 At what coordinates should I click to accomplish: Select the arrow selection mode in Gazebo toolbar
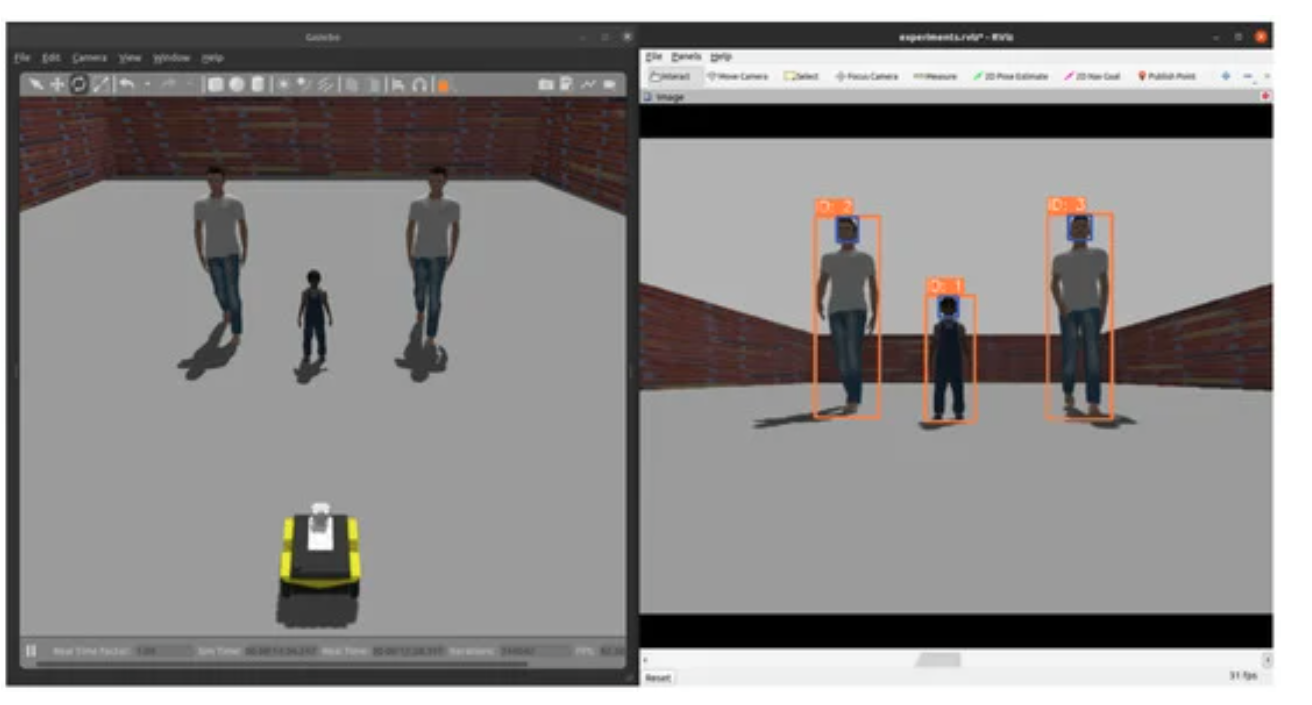pyautogui.click(x=36, y=85)
